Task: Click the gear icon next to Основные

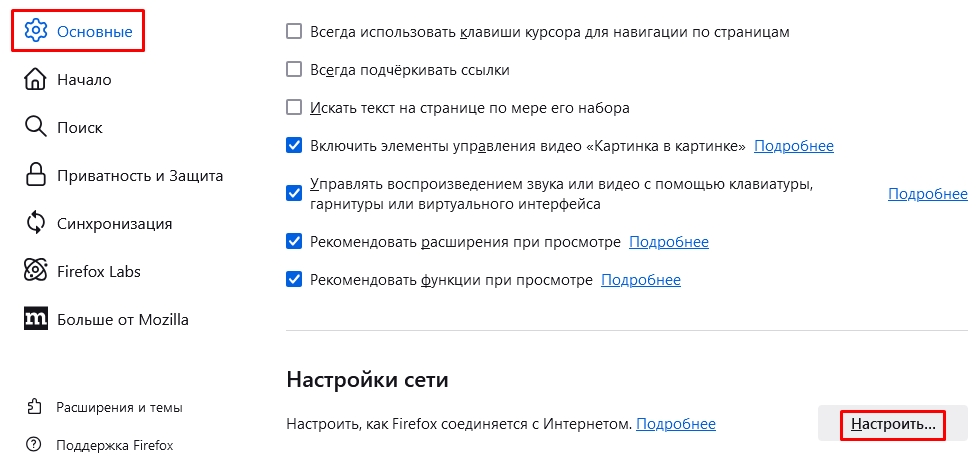Action: pyautogui.click(x=36, y=31)
